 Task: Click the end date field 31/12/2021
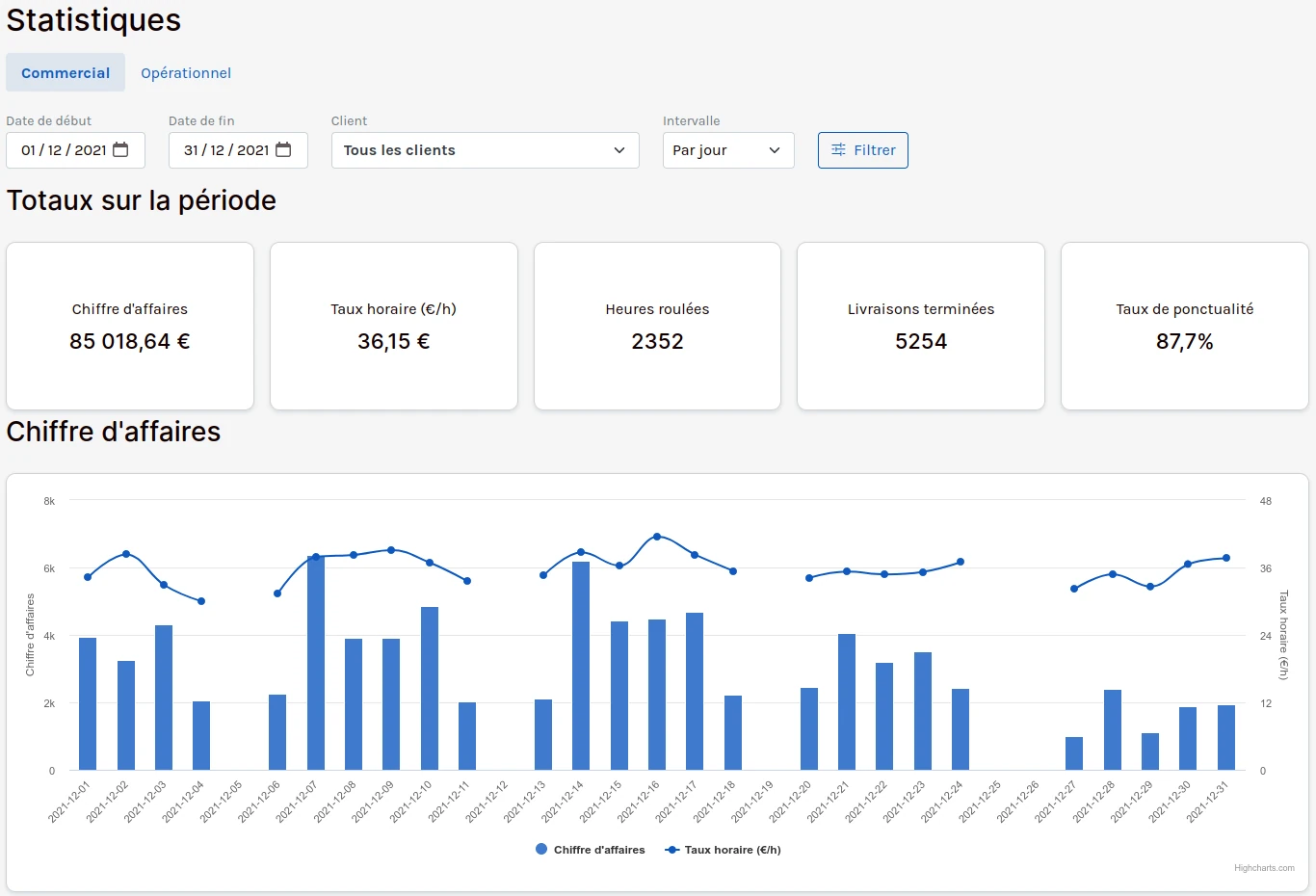coord(238,150)
